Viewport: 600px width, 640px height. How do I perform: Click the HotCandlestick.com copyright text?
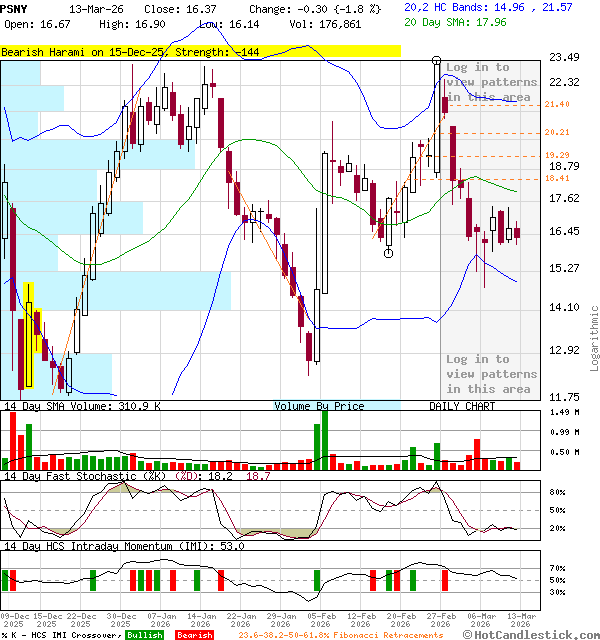[x=534, y=635]
